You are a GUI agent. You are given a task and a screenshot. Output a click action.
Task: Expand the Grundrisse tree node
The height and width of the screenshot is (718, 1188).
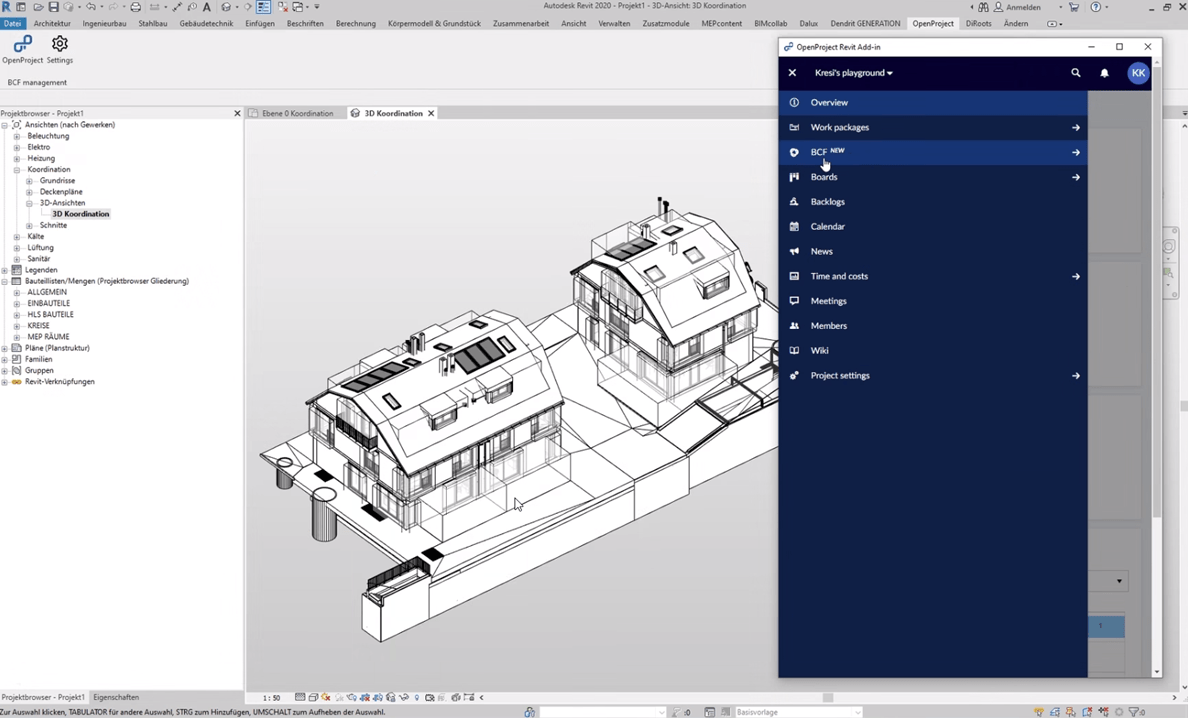(29, 181)
